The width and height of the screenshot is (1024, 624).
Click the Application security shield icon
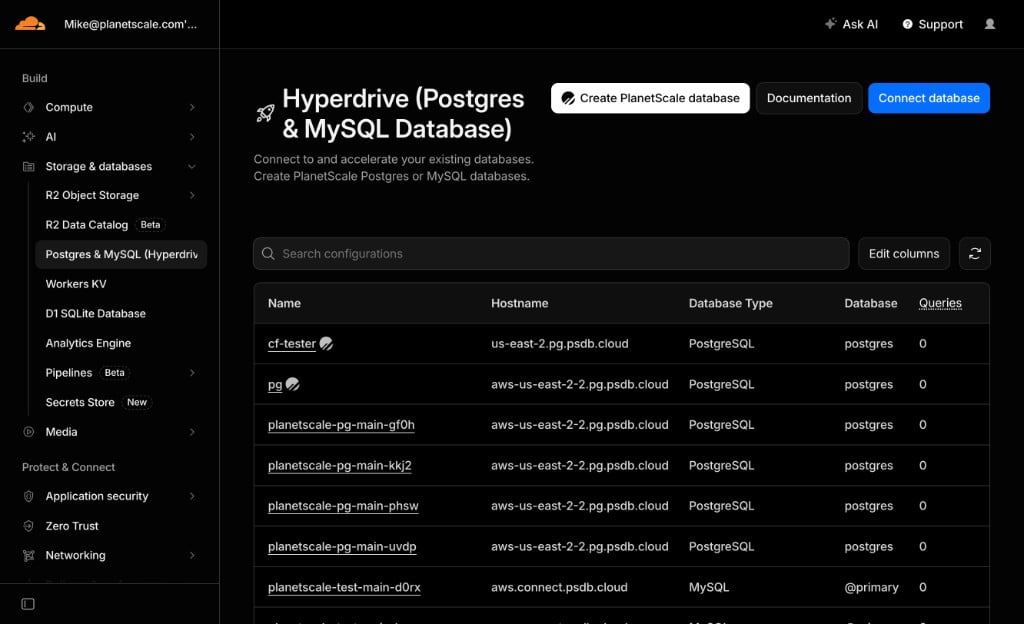(29, 496)
